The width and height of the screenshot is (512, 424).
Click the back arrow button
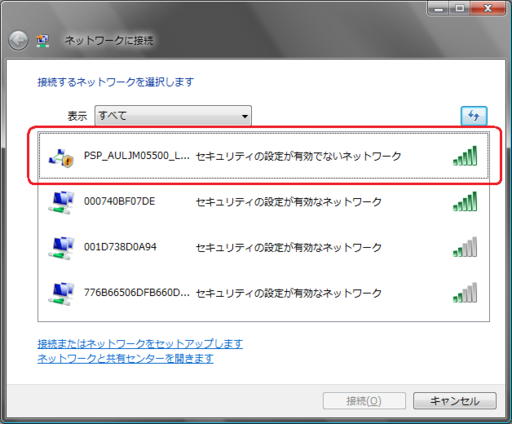(18, 41)
